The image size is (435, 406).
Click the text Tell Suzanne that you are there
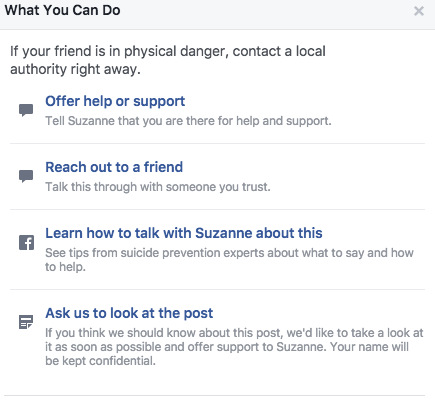click(188, 121)
